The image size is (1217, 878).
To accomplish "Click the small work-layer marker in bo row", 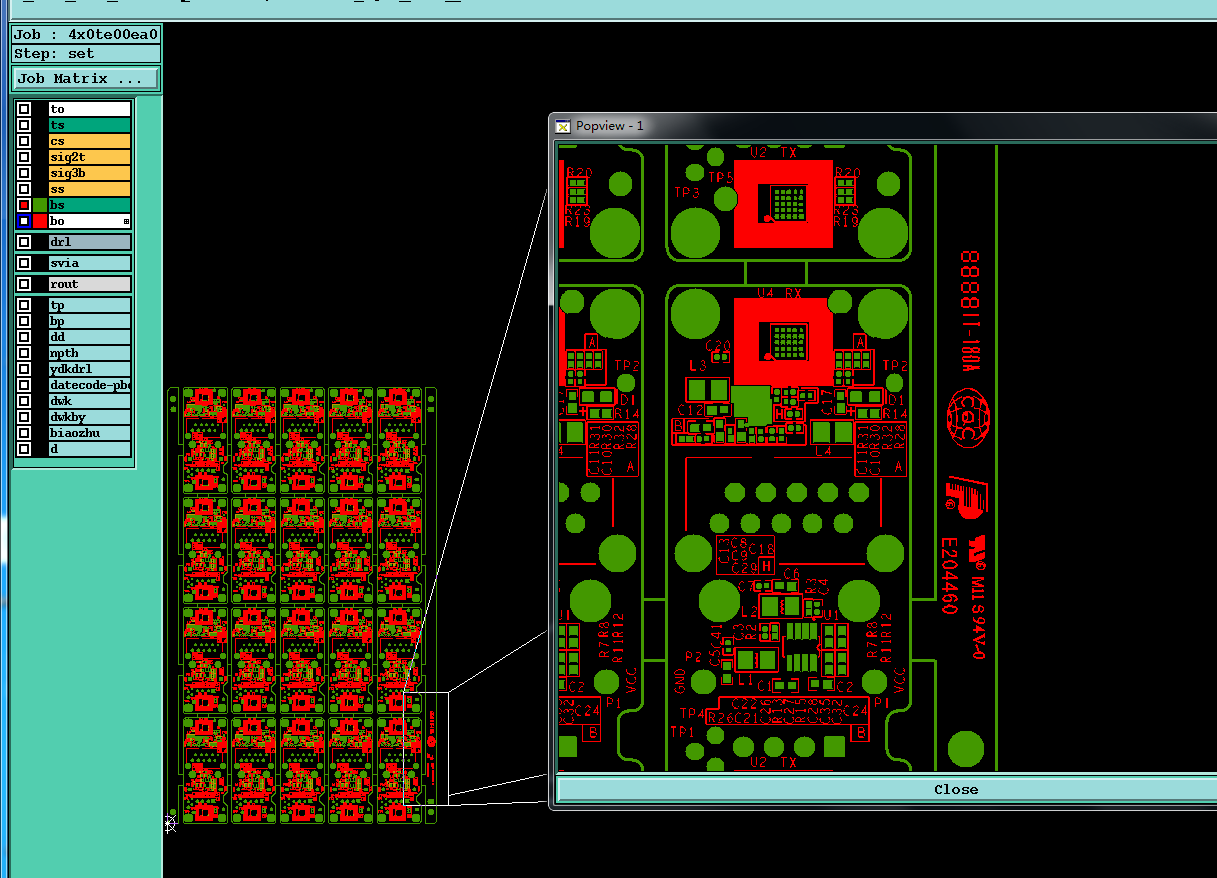I will (126, 221).
